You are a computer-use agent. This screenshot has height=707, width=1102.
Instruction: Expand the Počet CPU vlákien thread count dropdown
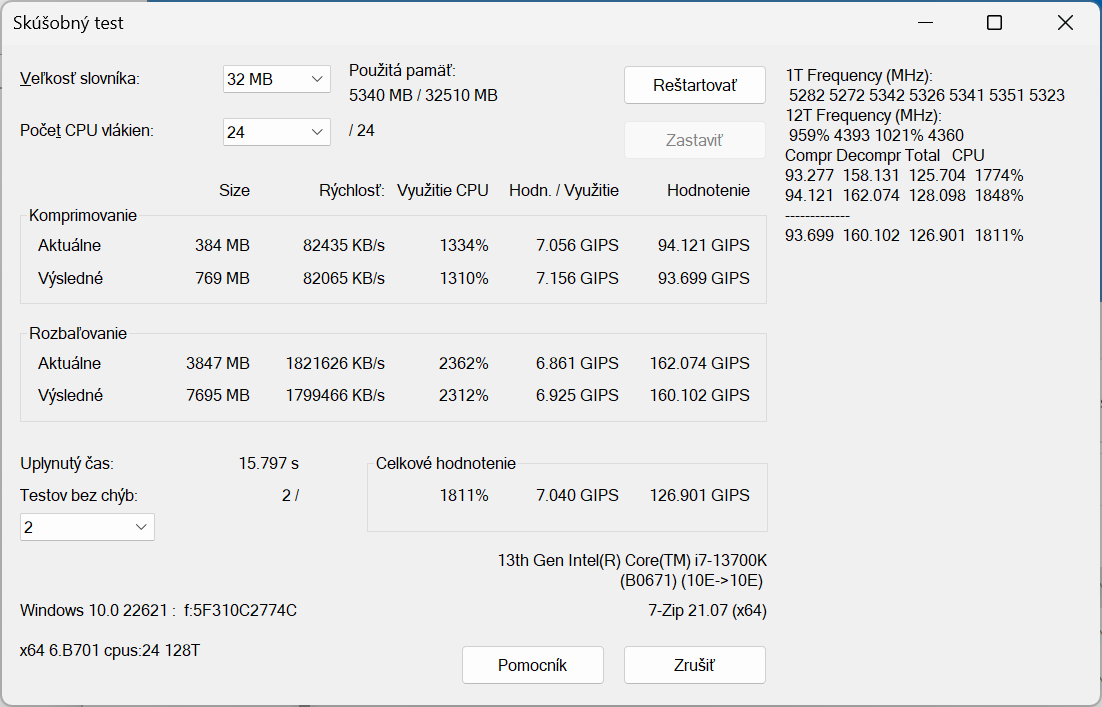pos(276,131)
